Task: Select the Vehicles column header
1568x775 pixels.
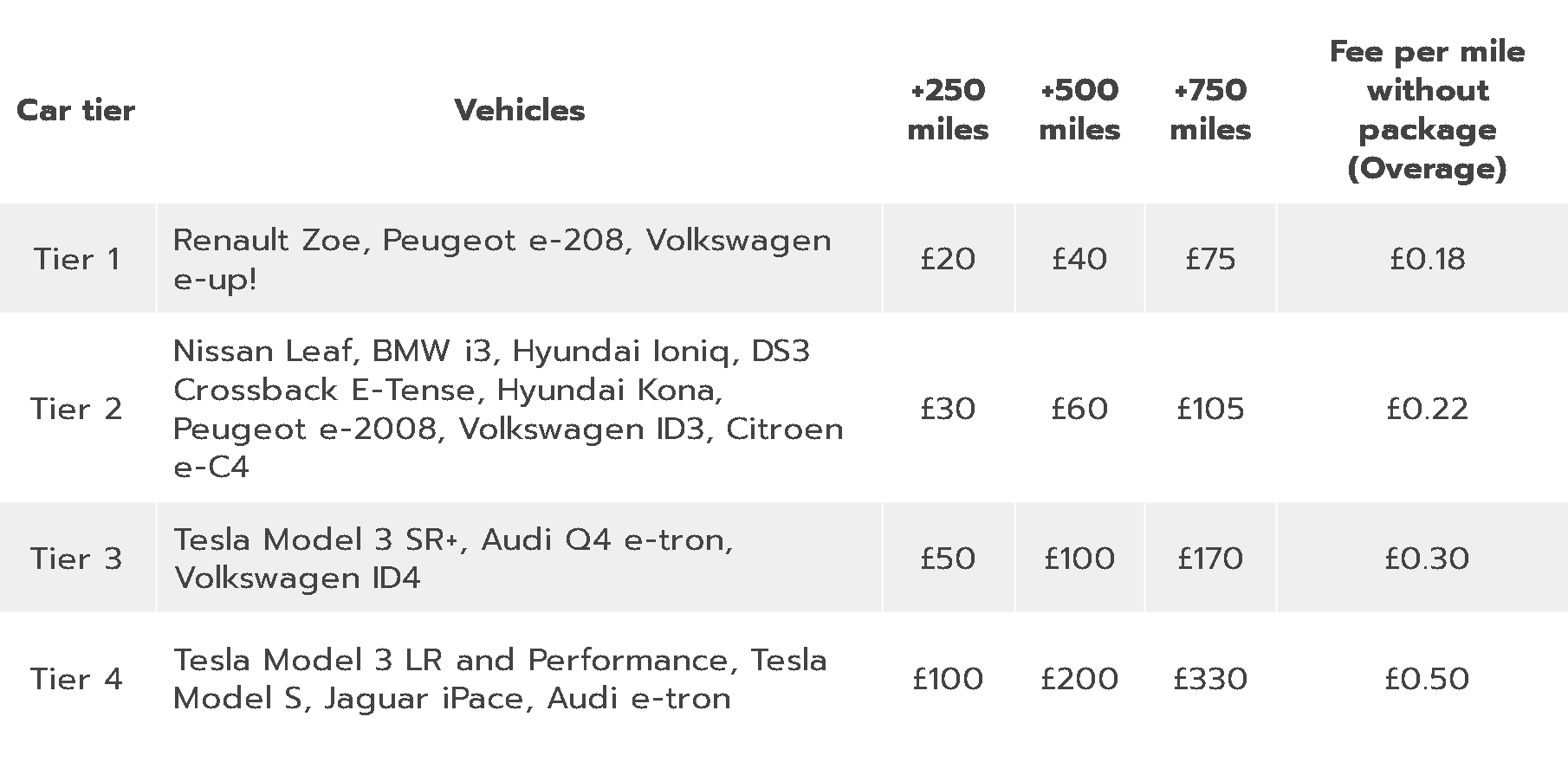Action: 520,111
